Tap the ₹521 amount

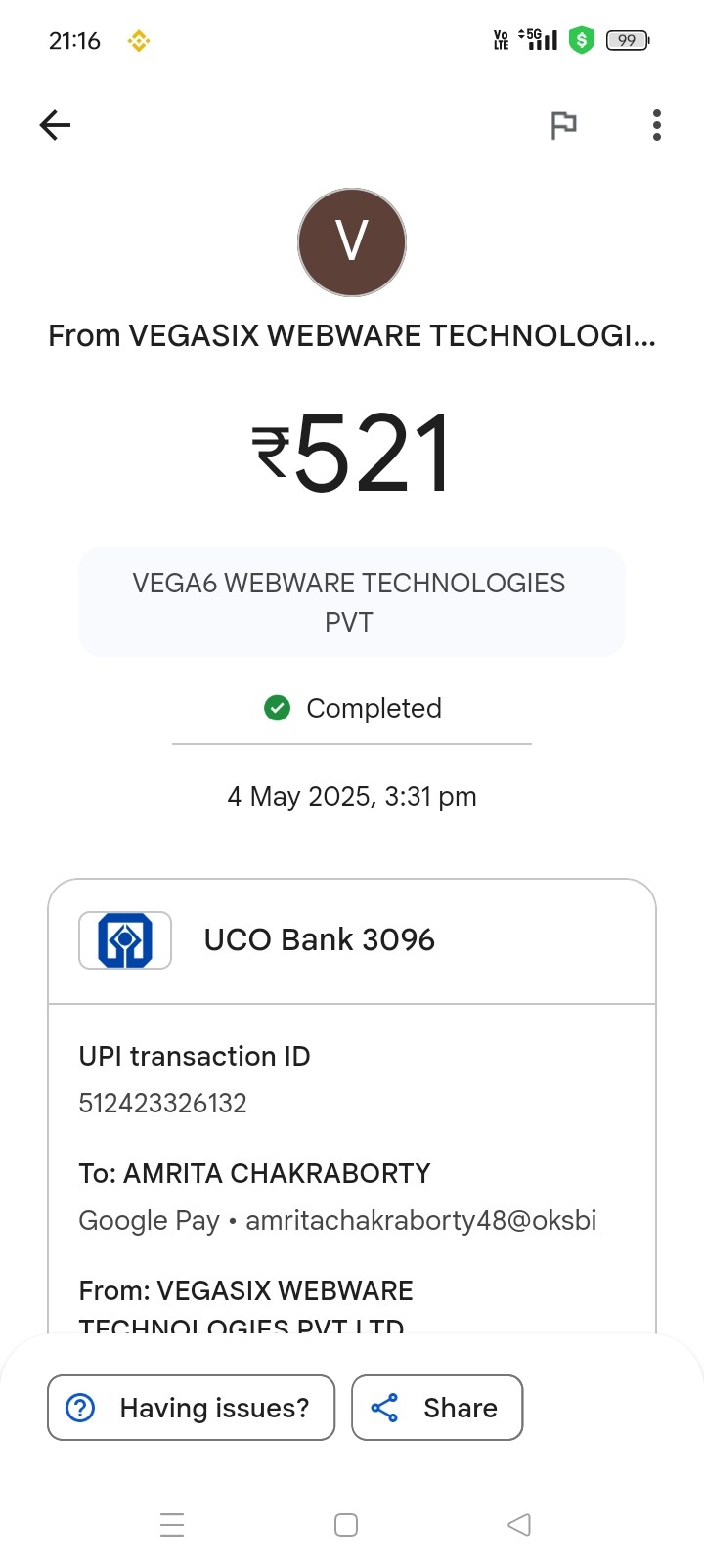click(x=352, y=452)
